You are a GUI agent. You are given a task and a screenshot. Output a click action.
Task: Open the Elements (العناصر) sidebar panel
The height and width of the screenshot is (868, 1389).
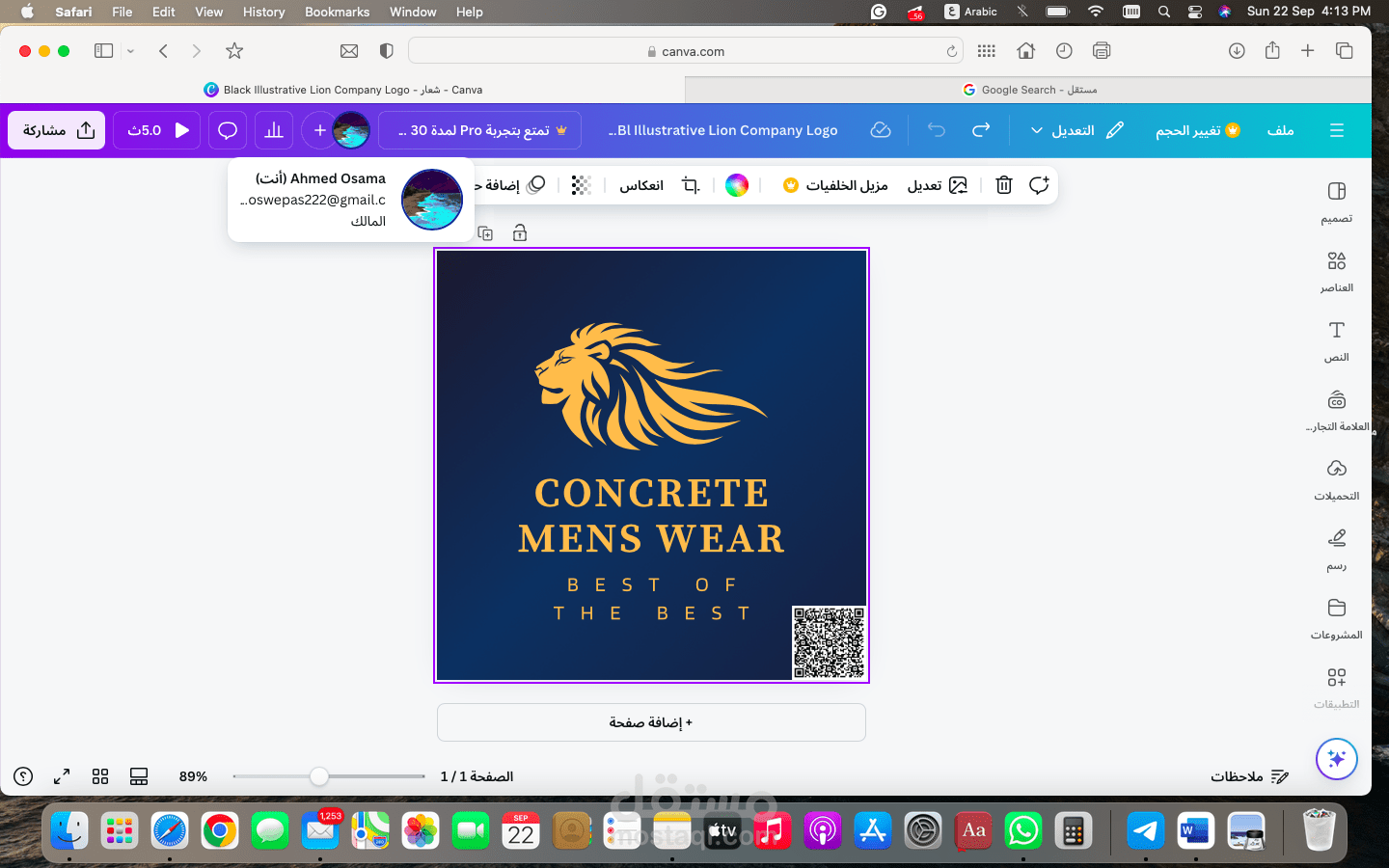click(x=1336, y=271)
